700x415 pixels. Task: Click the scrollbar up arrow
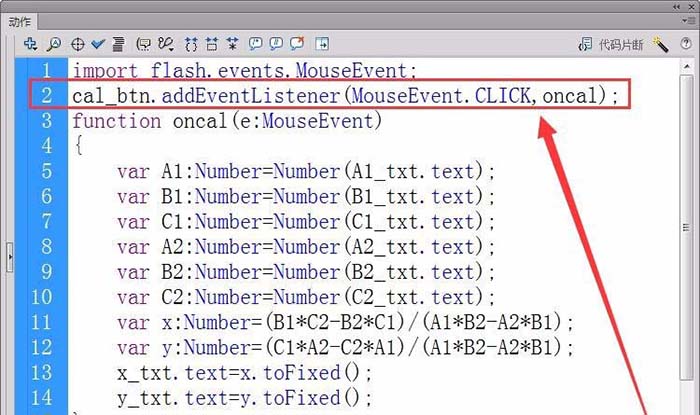coord(687,67)
